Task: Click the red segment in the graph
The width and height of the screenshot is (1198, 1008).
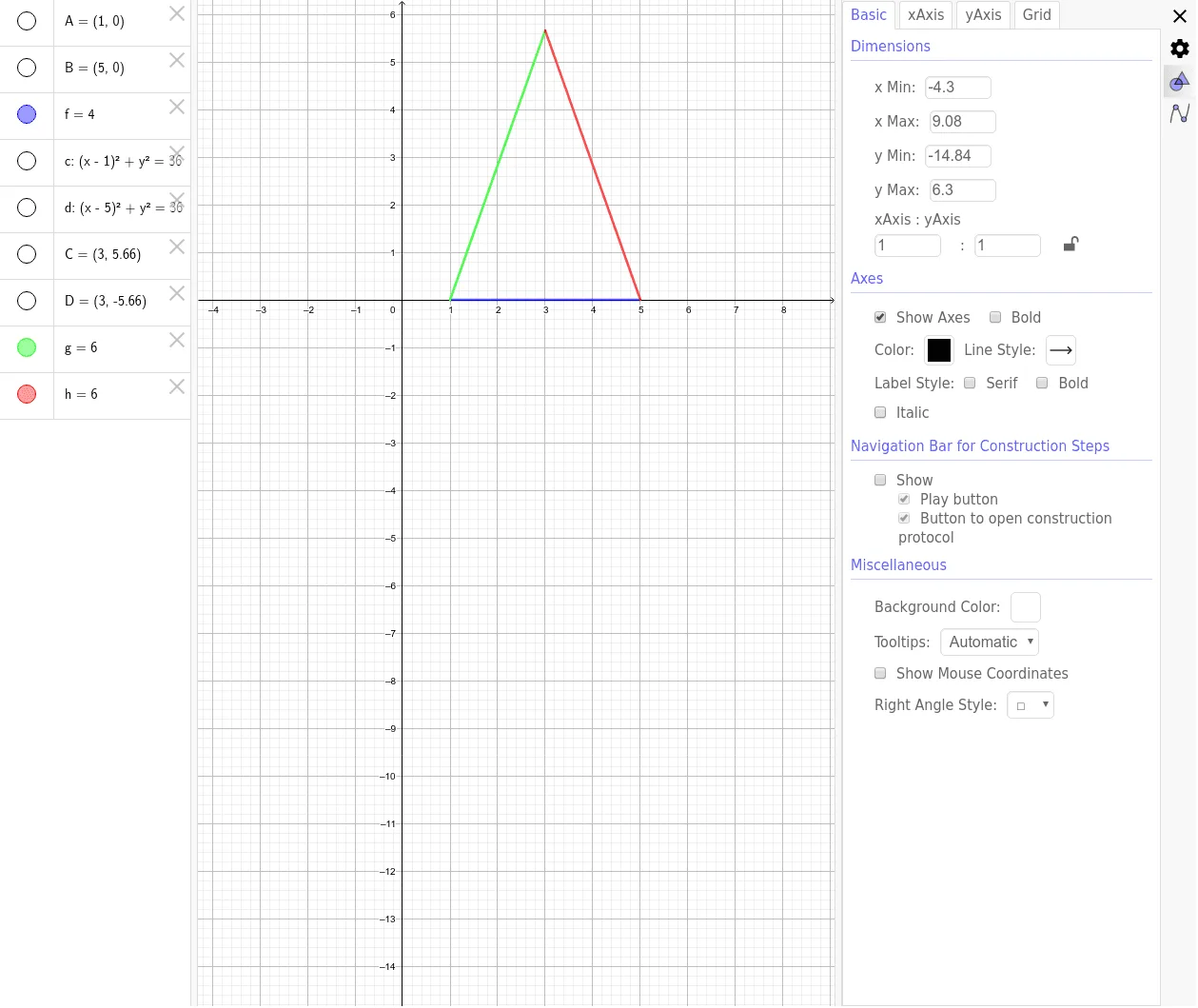Action: tap(593, 165)
